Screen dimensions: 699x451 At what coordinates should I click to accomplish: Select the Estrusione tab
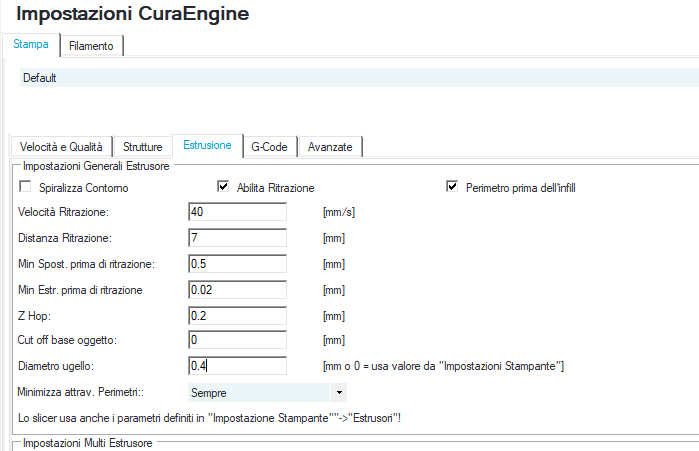click(207, 145)
